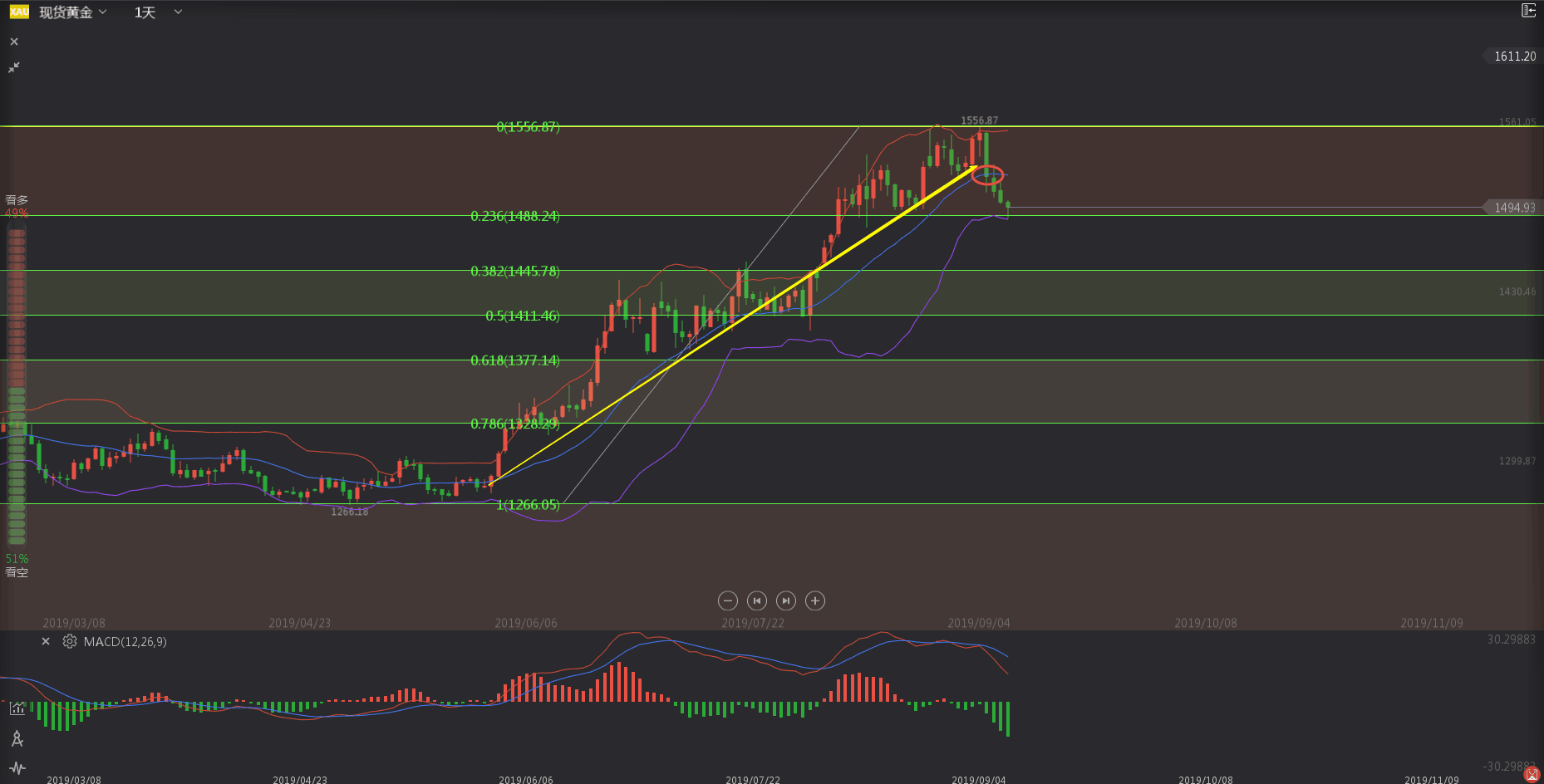Click the 1430.46 price axis label
The height and width of the screenshot is (784, 1544).
pos(1517,292)
